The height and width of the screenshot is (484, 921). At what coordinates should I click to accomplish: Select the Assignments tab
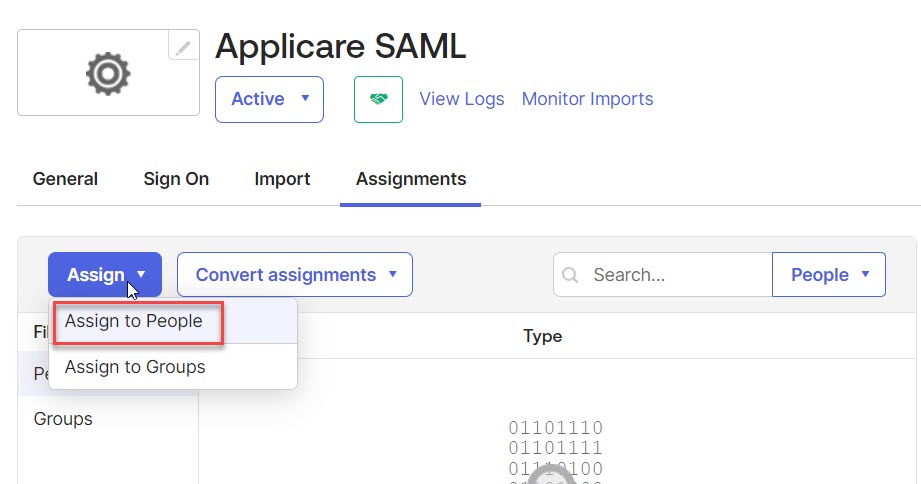[x=411, y=179]
